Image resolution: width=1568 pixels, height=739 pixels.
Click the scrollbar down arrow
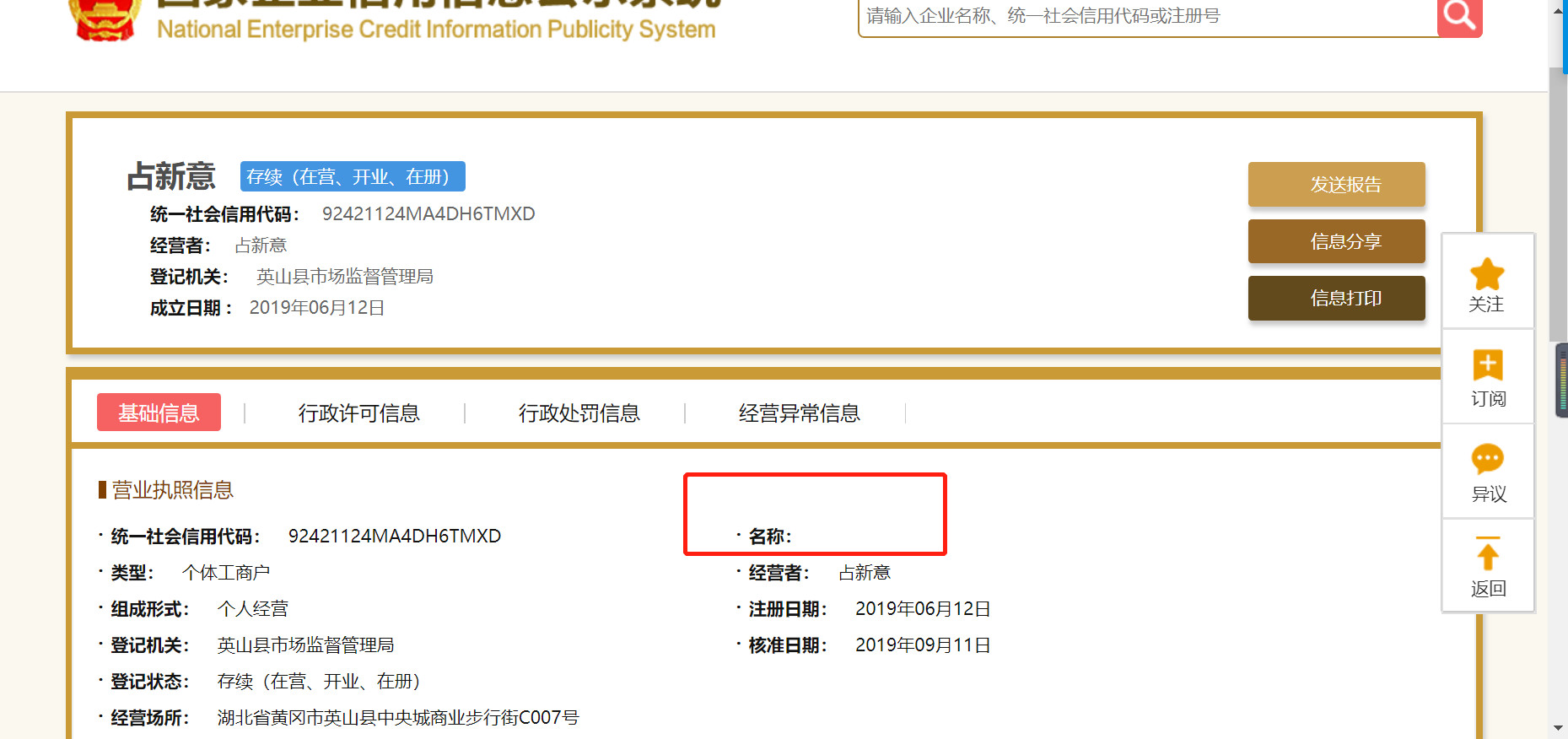click(1558, 728)
